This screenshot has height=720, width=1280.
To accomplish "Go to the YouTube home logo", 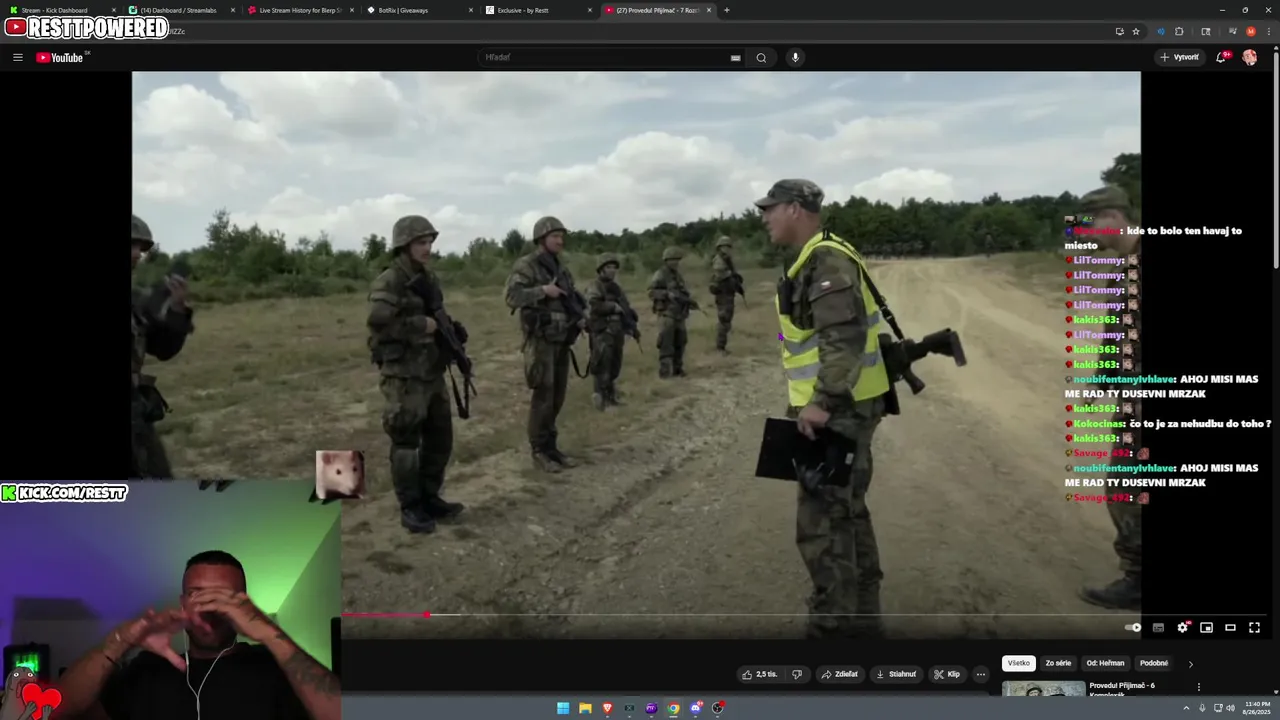I will pos(60,57).
